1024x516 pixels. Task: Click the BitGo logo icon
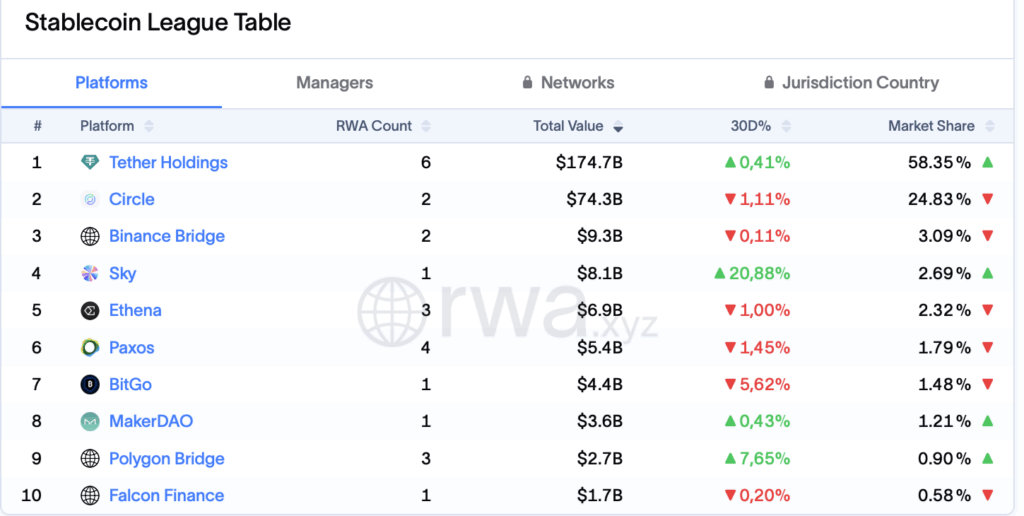[90, 384]
